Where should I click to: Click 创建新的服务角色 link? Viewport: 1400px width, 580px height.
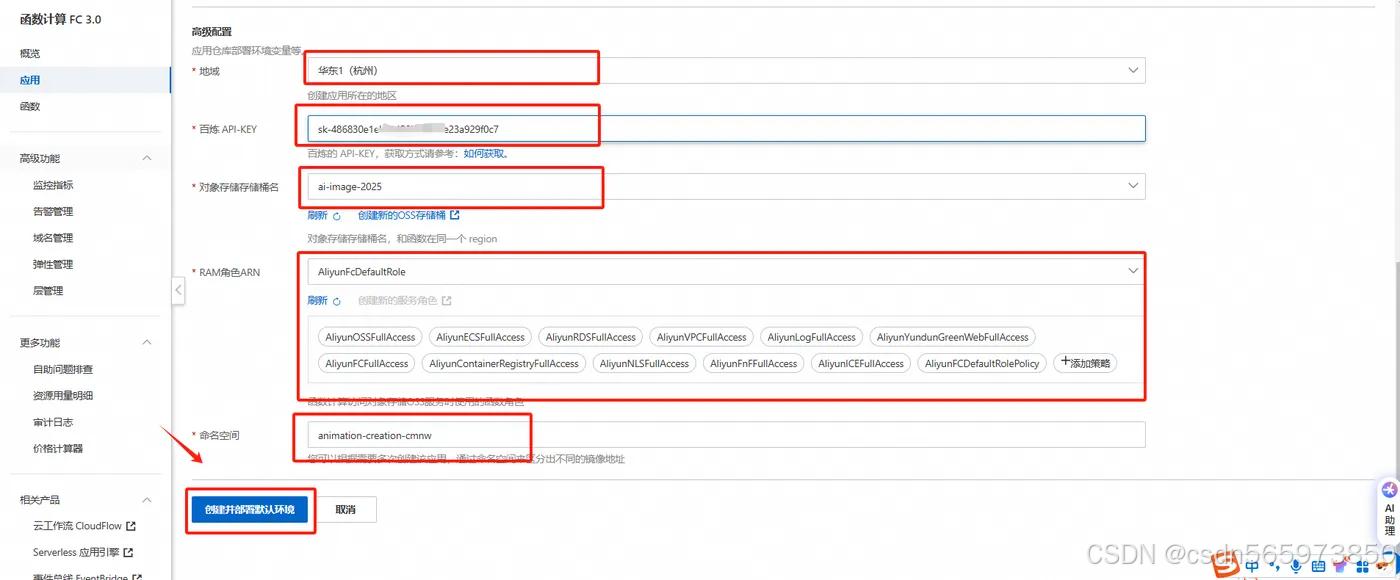[x=398, y=300]
